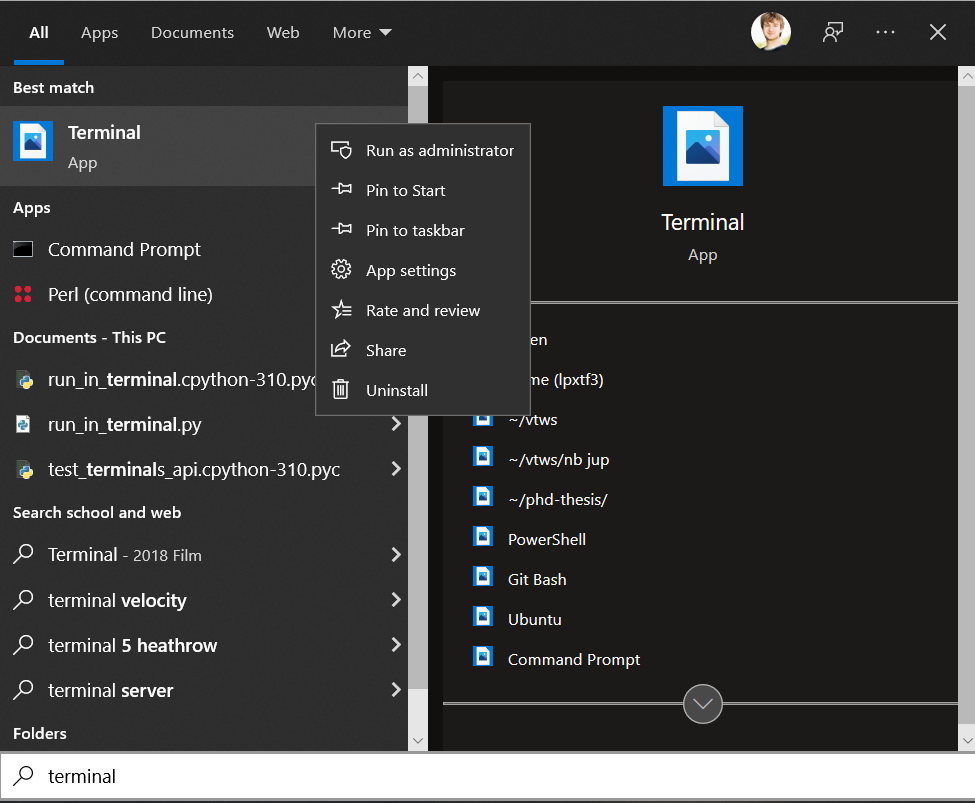Switch to the Web filter tab
This screenshot has width=975, height=803.
283,32
